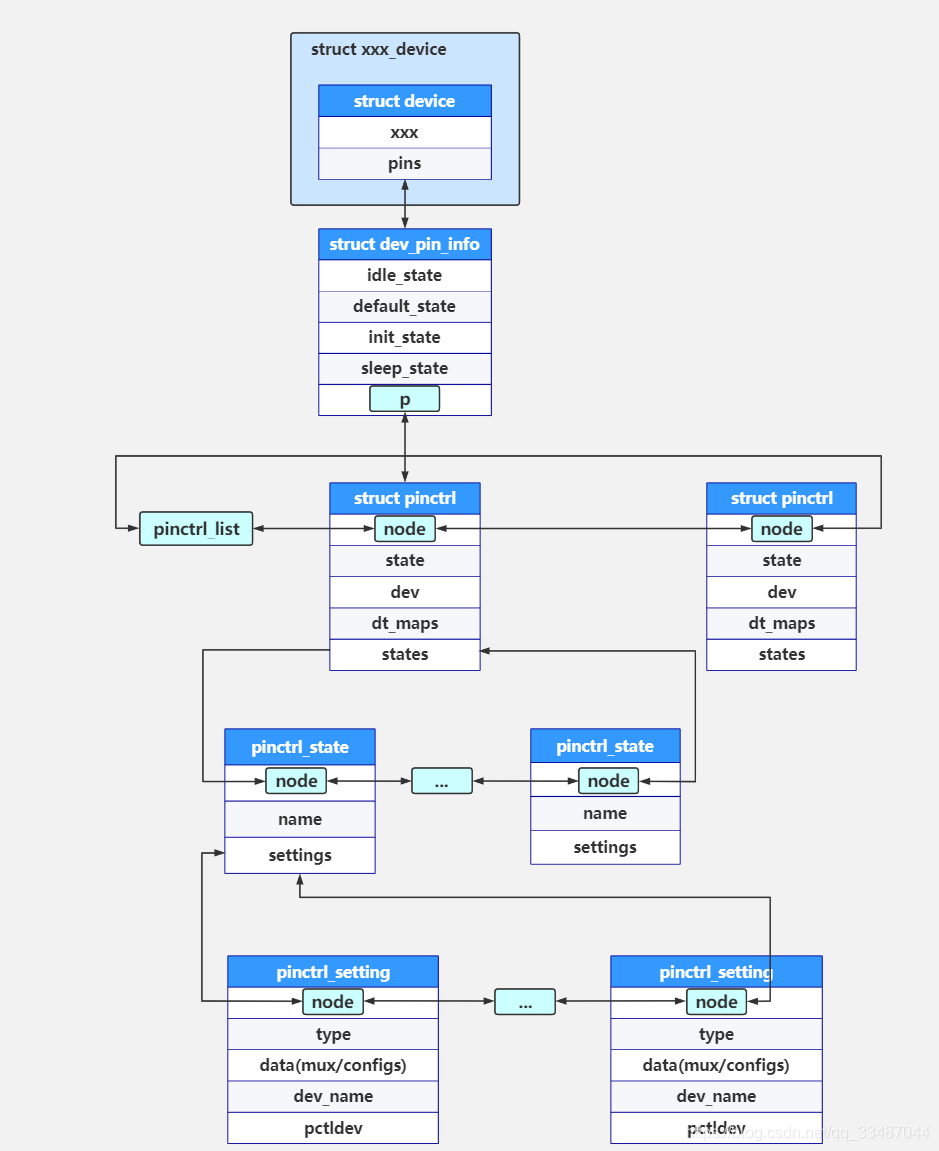Screen dimensions: 939x1151
Task: Select 'state' in the right struct pinctrl
Action: (x=781, y=561)
